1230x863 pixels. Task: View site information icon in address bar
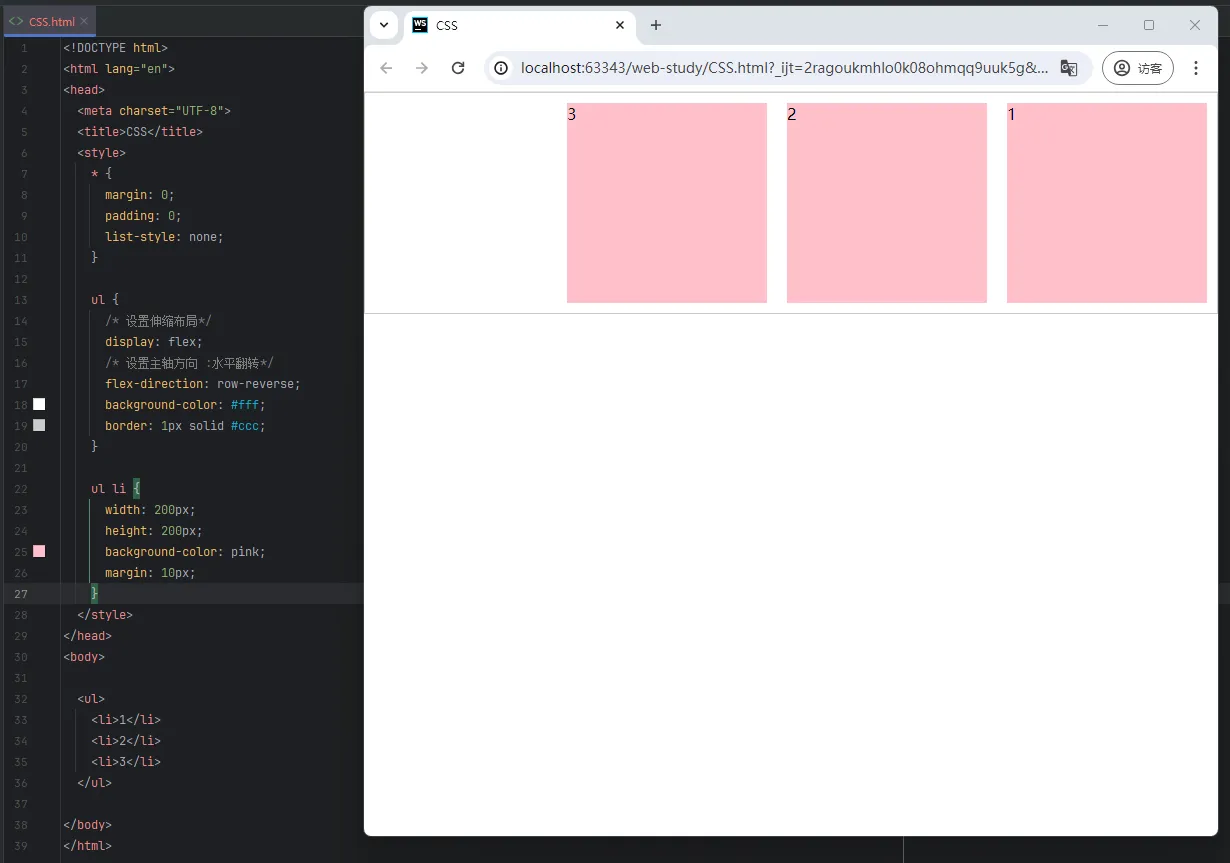pyautogui.click(x=502, y=68)
